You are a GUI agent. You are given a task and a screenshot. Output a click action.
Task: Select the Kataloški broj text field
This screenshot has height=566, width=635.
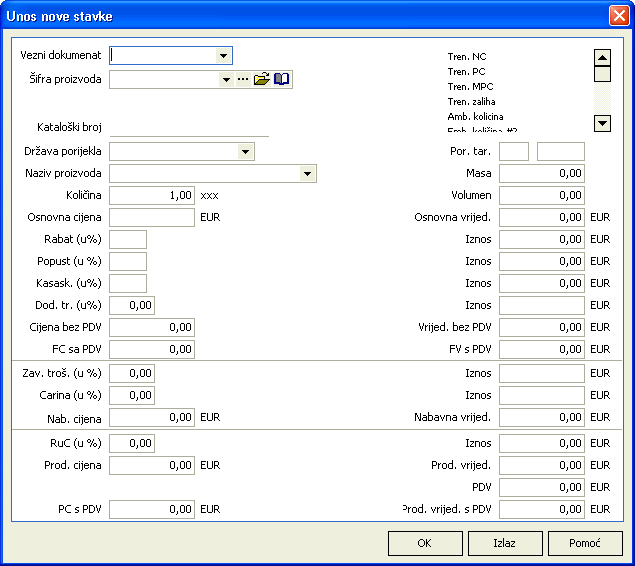click(x=189, y=128)
